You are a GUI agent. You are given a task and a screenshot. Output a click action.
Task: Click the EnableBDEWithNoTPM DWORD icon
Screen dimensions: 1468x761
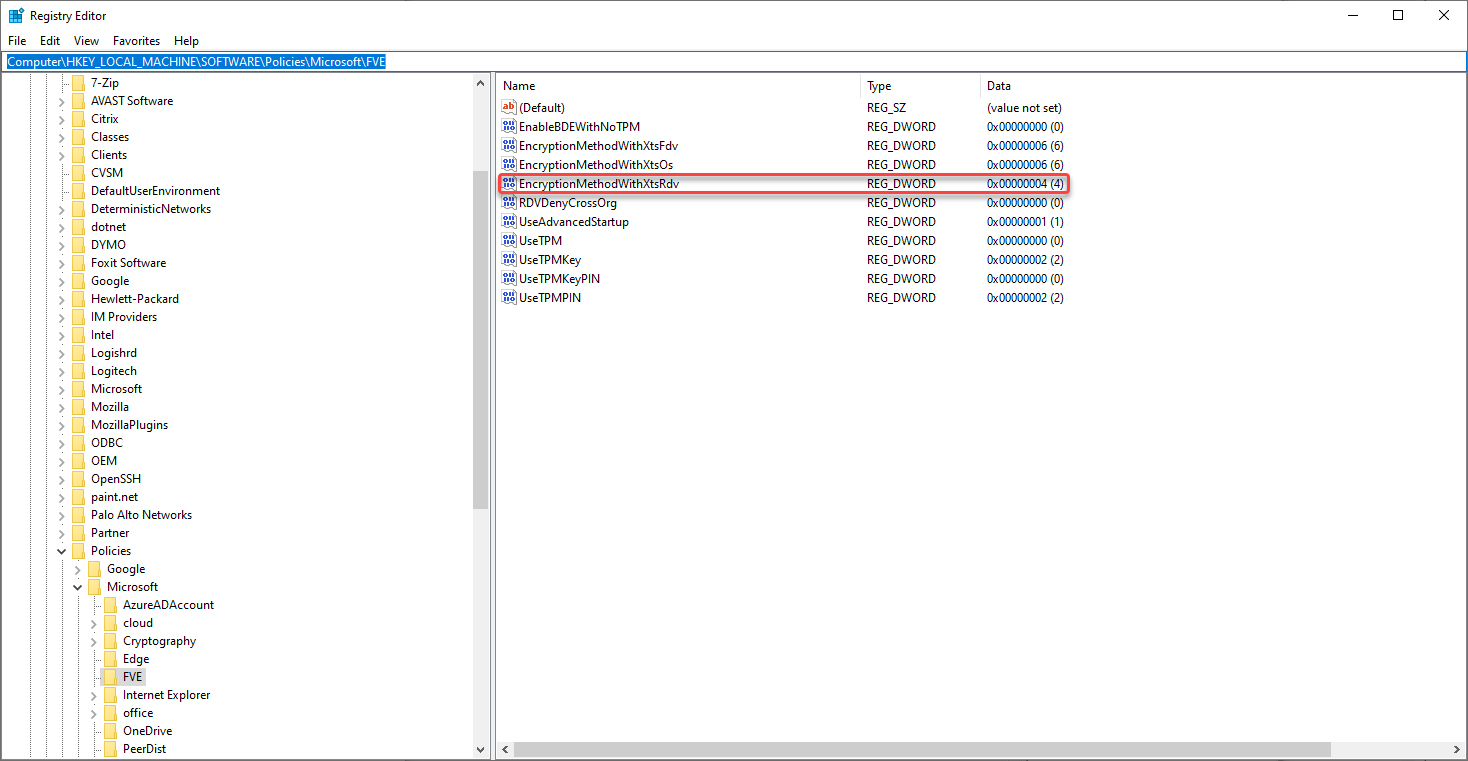tap(509, 127)
